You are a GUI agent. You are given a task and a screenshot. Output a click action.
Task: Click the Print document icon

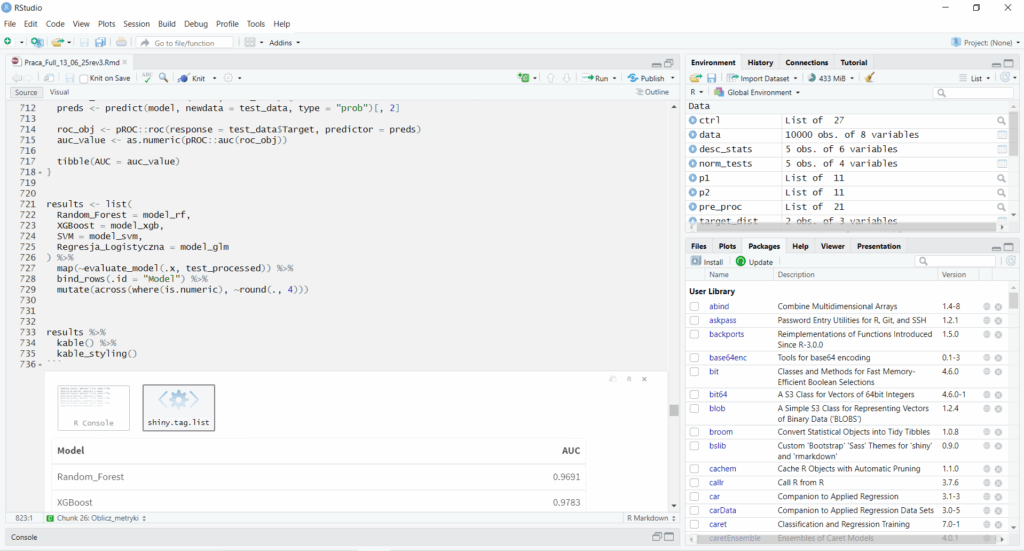click(121, 42)
